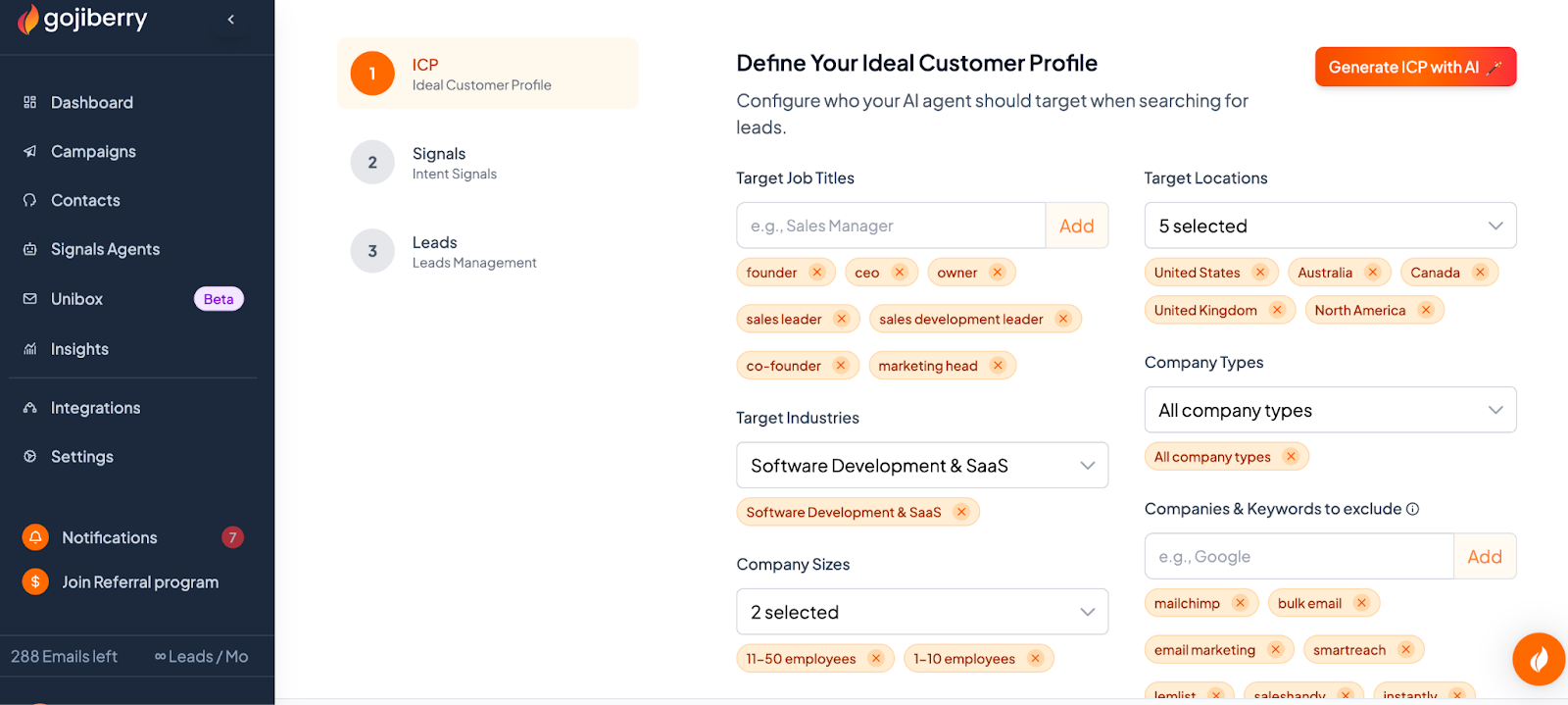
Task: Open the Dashboard page icon
Action: click(x=30, y=102)
